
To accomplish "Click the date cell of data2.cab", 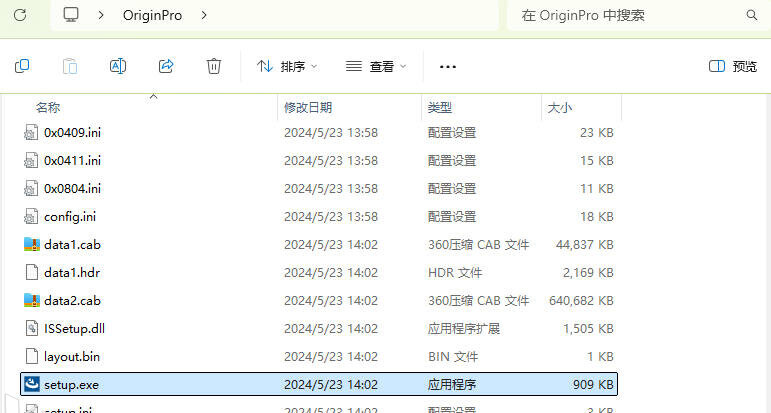I will click(x=331, y=301).
